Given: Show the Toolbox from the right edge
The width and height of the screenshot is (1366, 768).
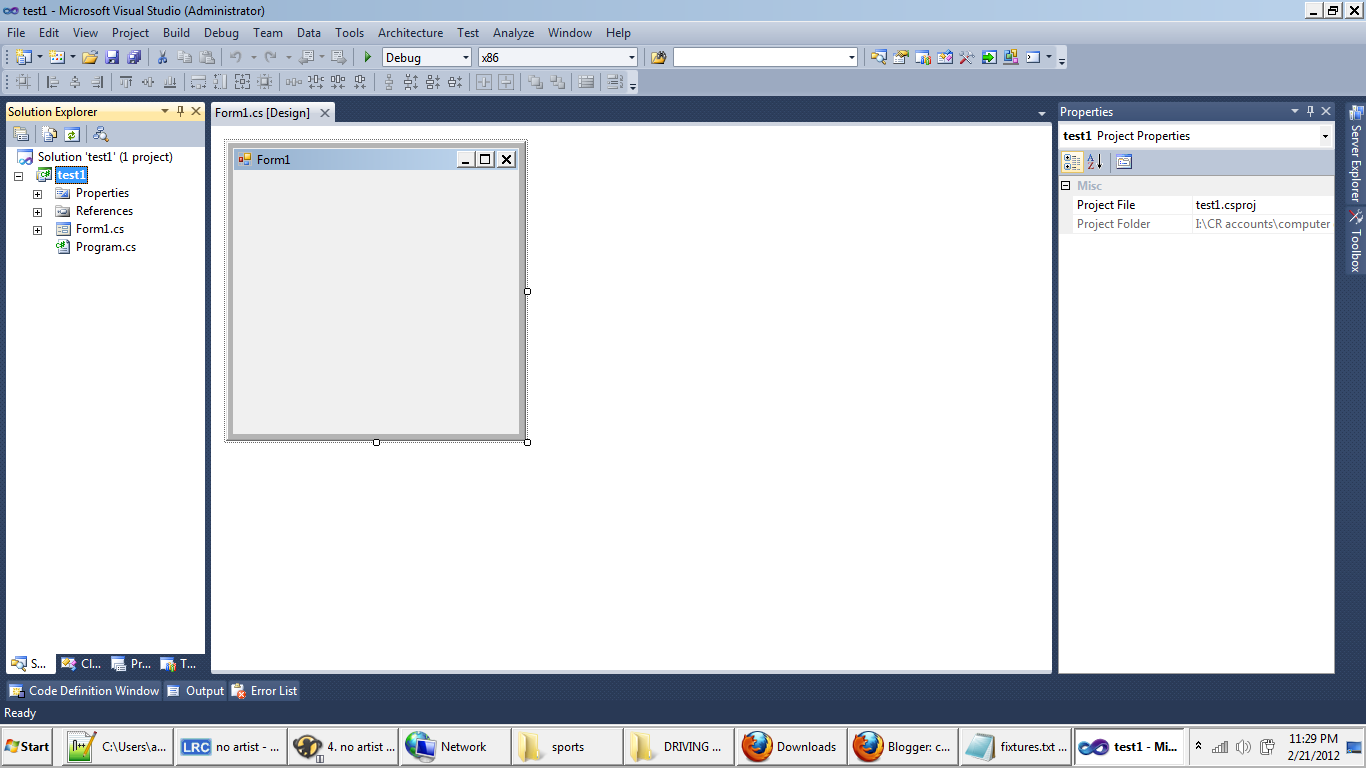Looking at the screenshot, I should pos(1356,240).
